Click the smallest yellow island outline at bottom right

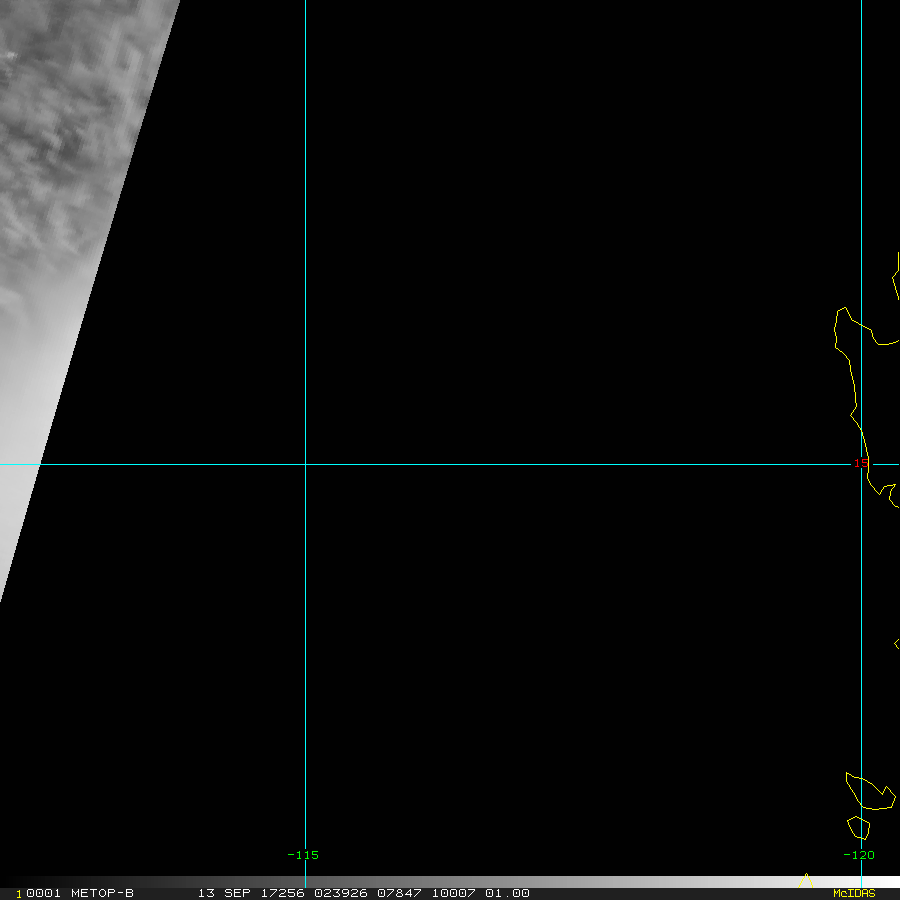(858, 828)
